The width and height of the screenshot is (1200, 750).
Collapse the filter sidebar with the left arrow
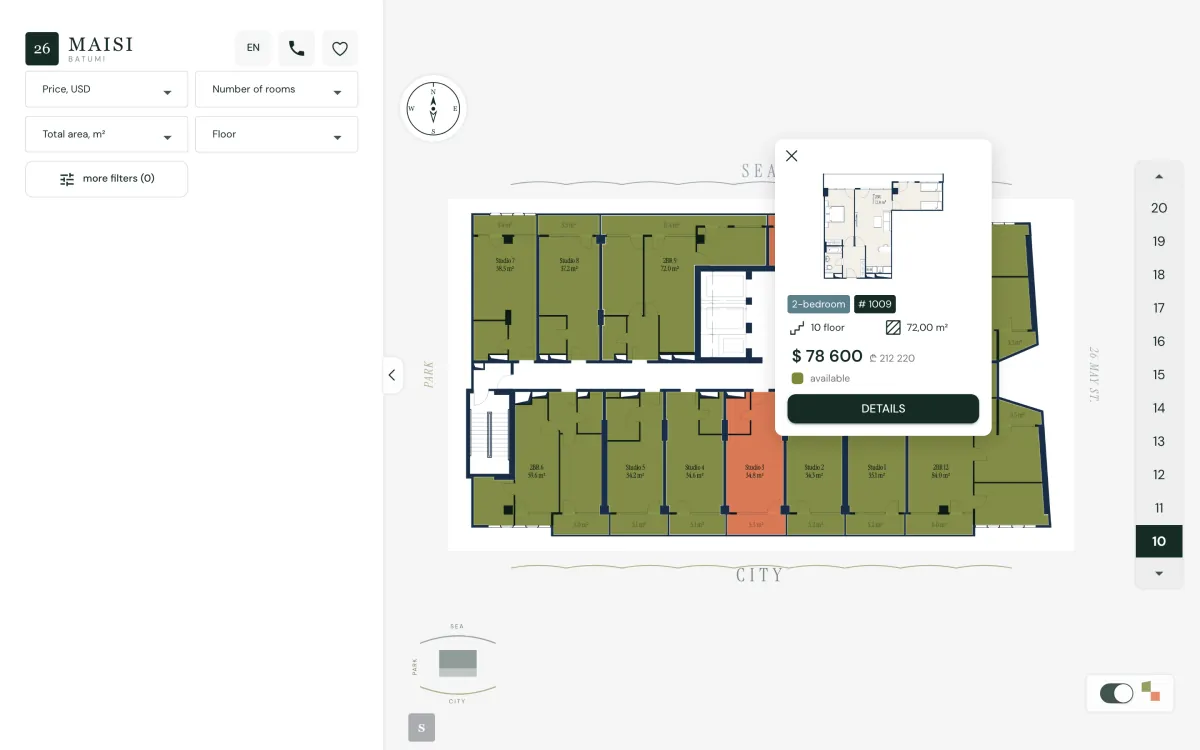coord(392,375)
